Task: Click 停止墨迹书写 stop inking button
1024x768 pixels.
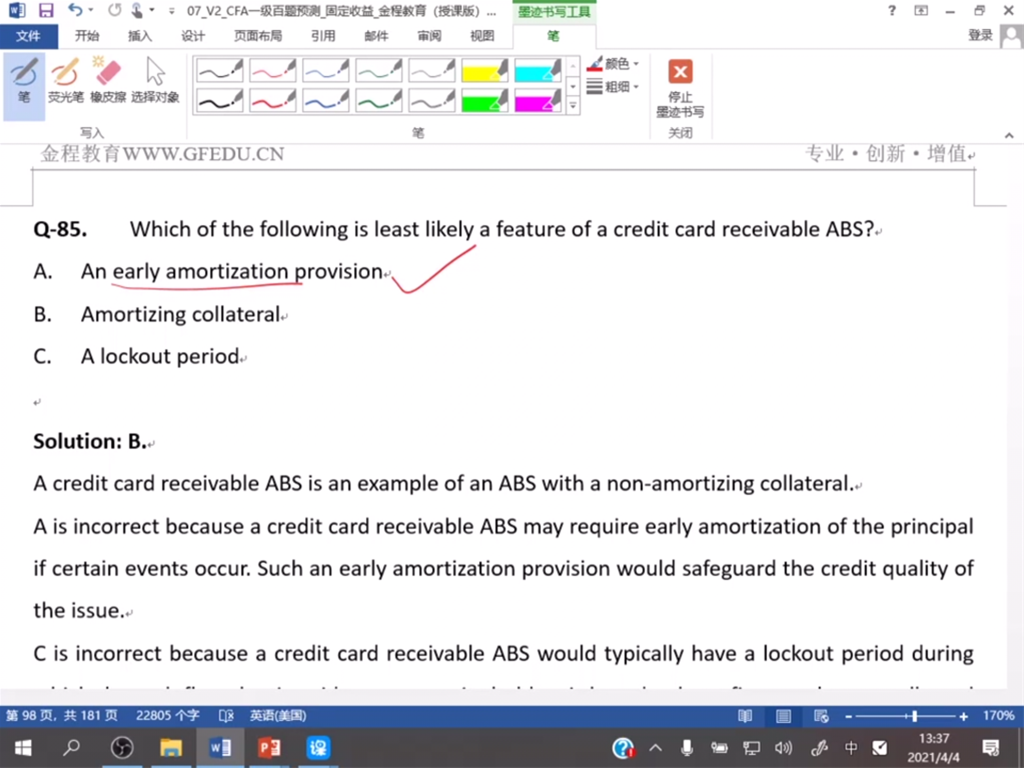Action: click(680, 88)
